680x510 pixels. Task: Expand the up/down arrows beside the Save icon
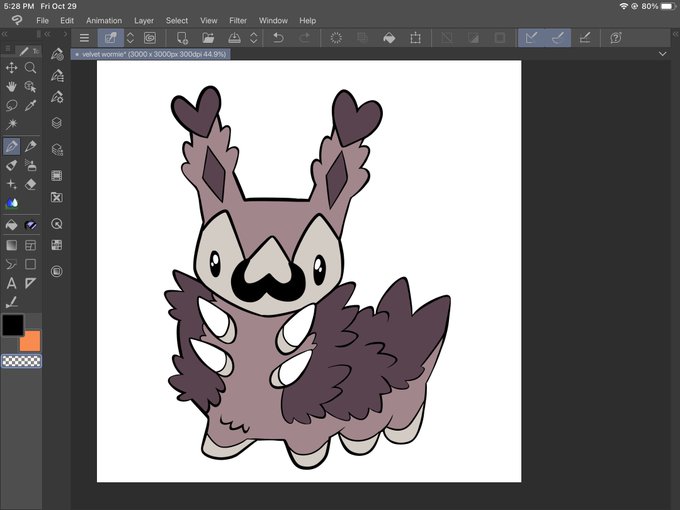pos(254,38)
